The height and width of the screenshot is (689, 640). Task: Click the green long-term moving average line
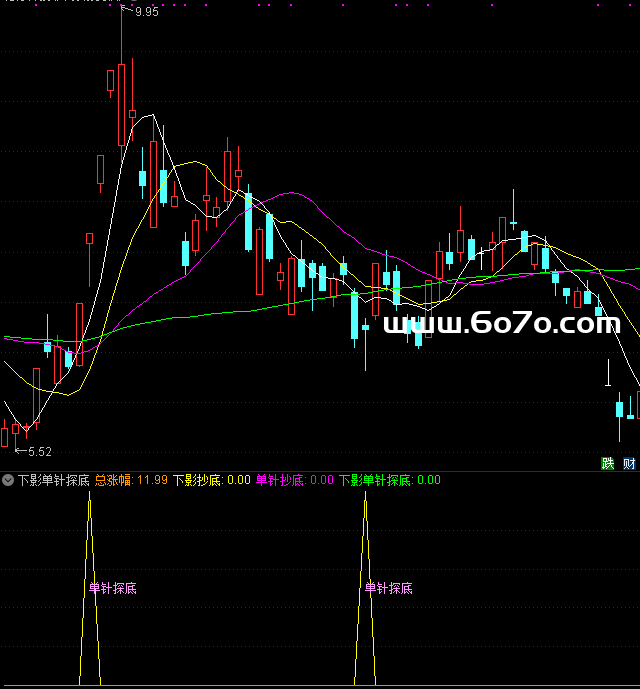point(200,315)
